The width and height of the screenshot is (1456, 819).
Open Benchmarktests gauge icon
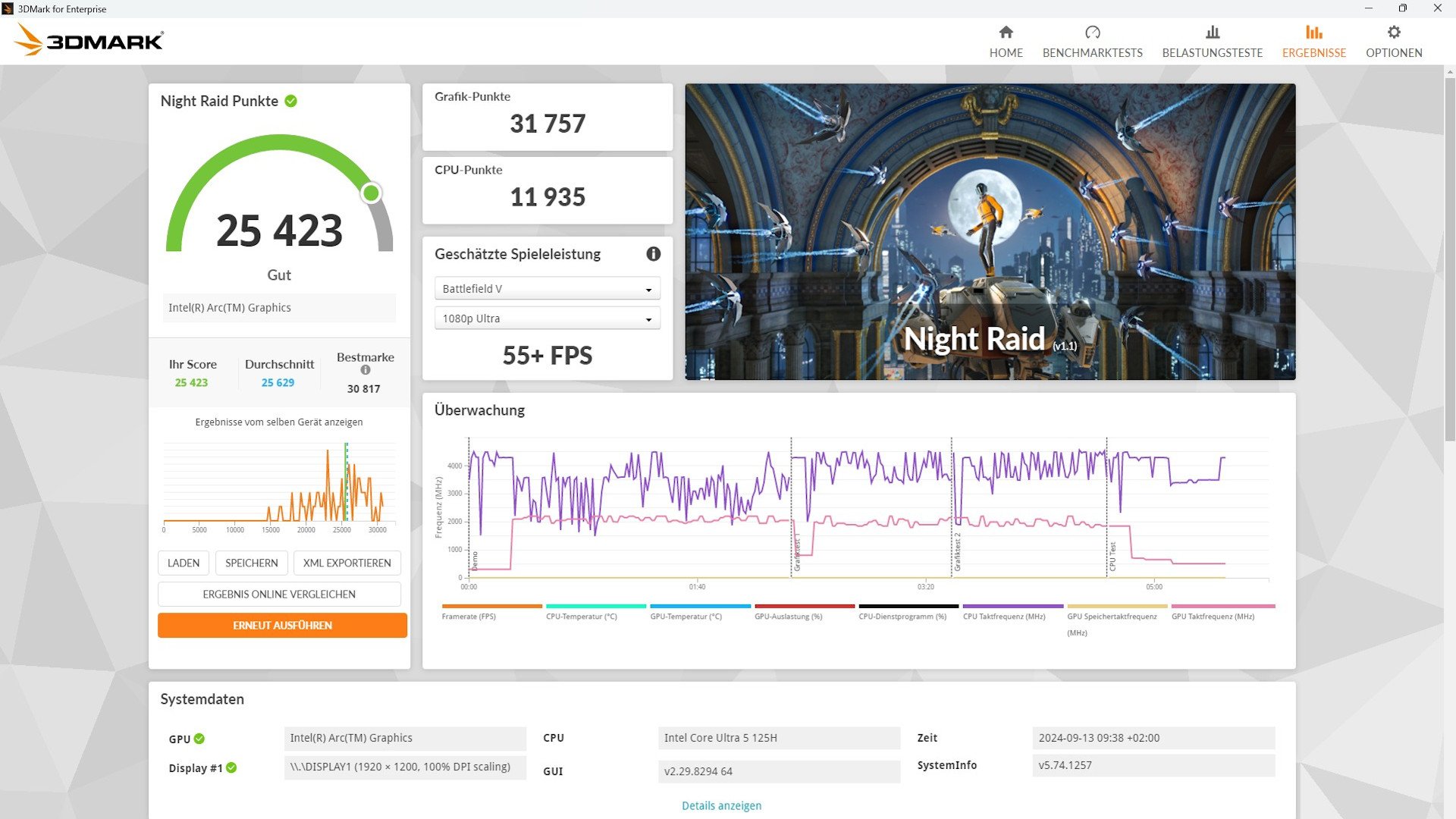coord(1092,32)
